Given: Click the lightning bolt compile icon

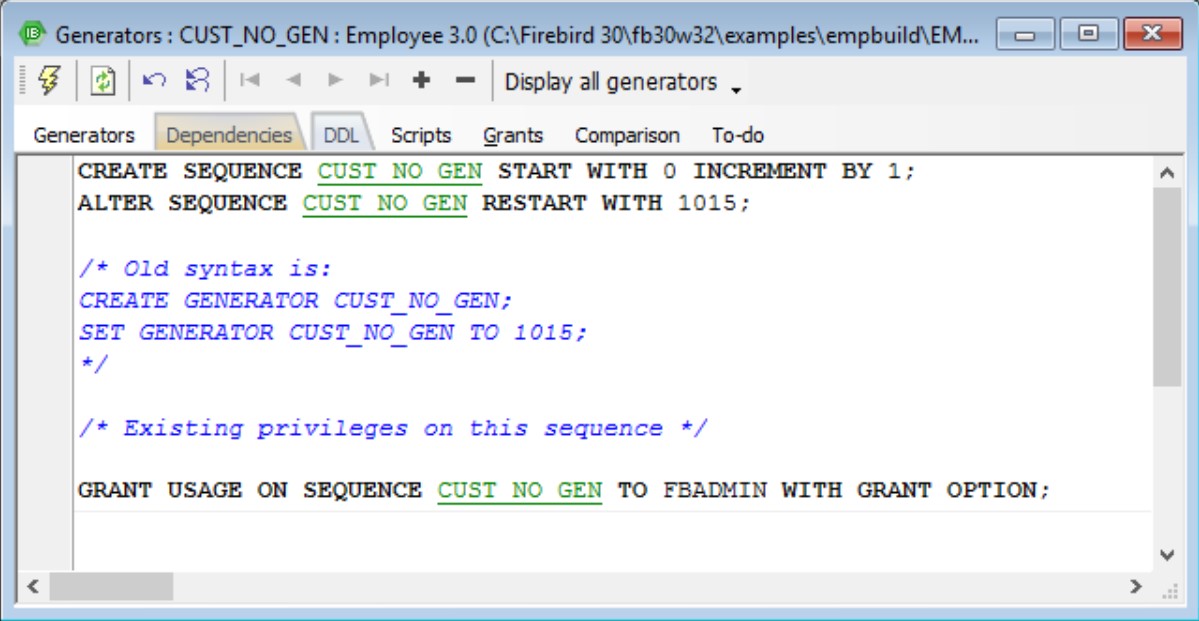Looking at the screenshot, I should [49, 82].
